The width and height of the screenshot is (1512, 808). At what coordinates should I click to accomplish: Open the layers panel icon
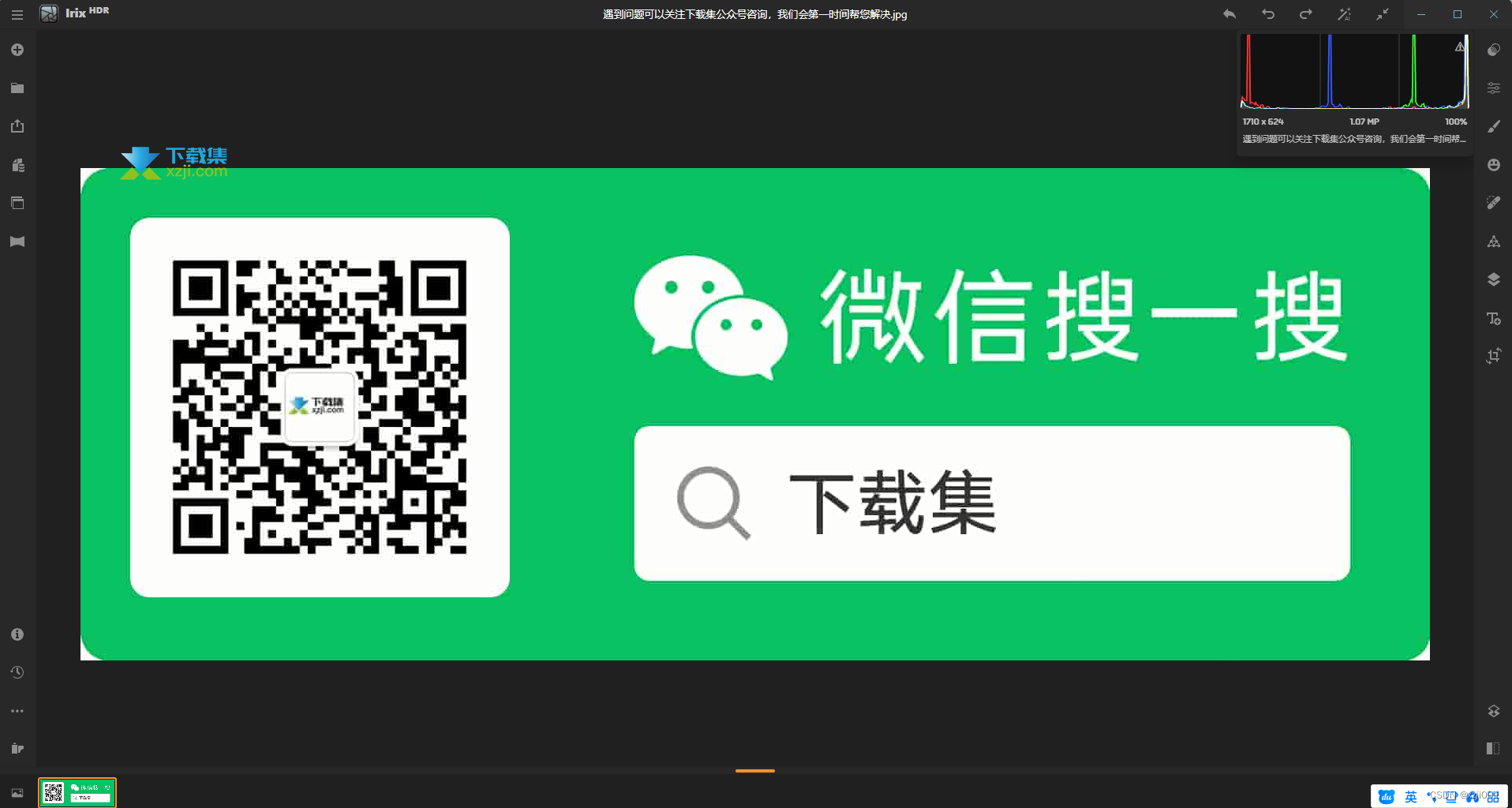1494,279
